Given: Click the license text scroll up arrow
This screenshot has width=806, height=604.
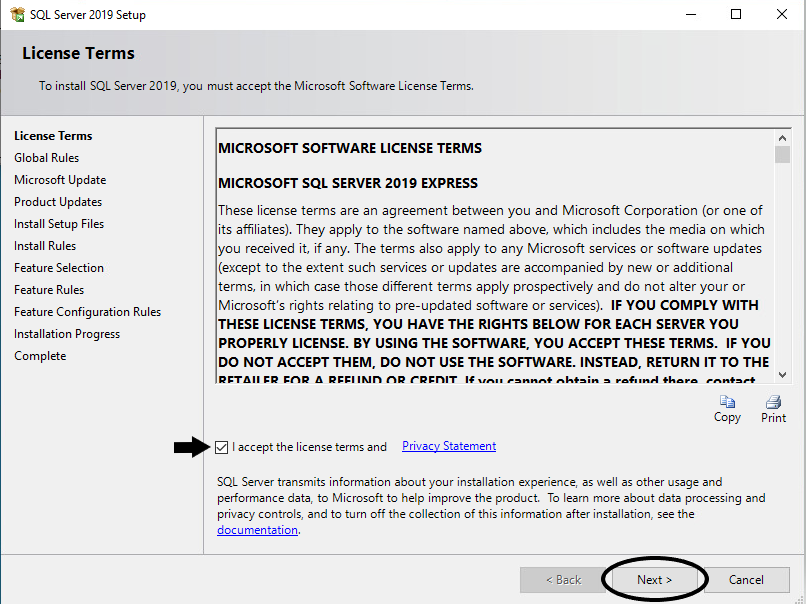Looking at the screenshot, I should click(x=782, y=138).
